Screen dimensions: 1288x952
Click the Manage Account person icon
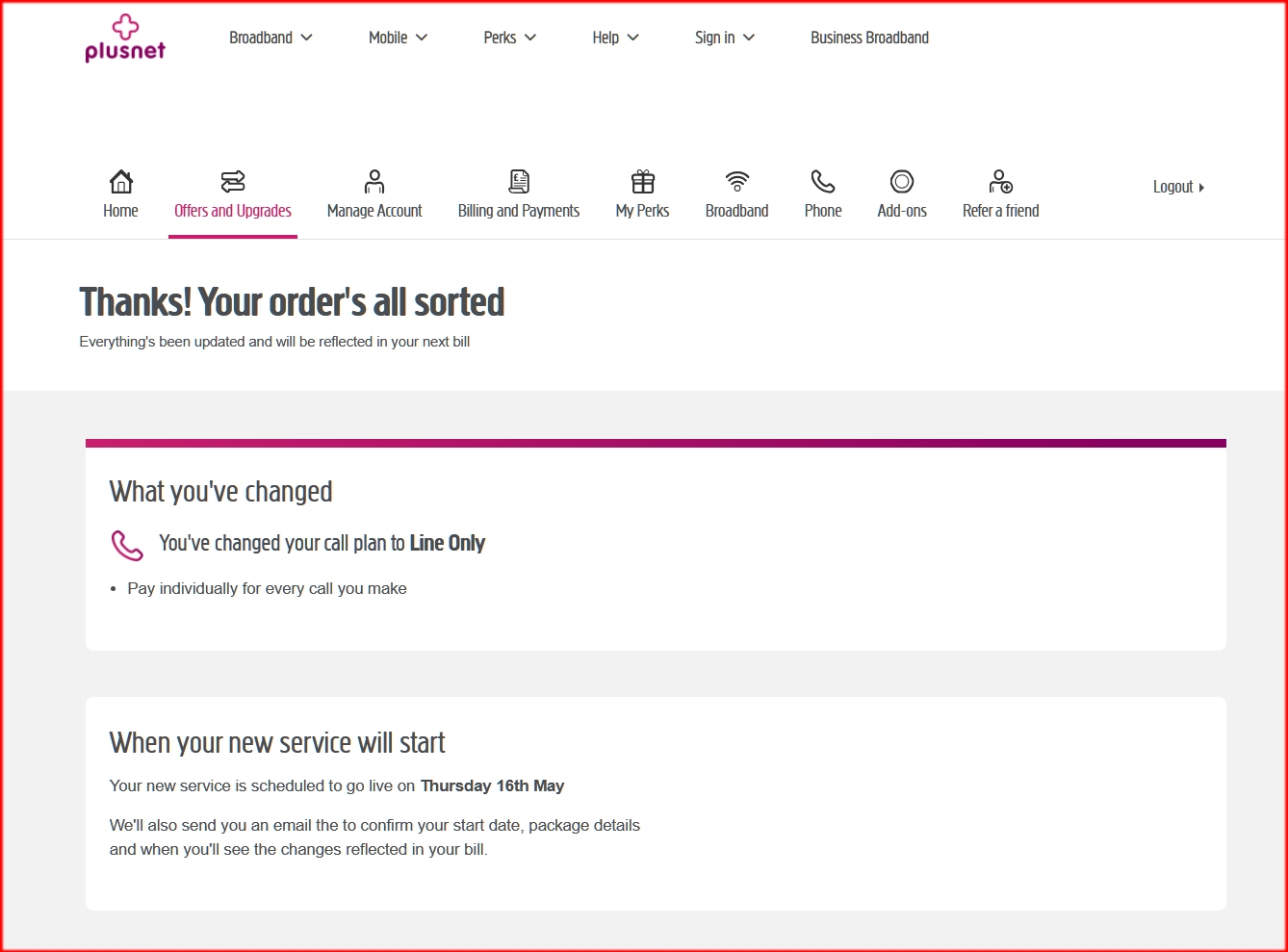click(x=374, y=181)
